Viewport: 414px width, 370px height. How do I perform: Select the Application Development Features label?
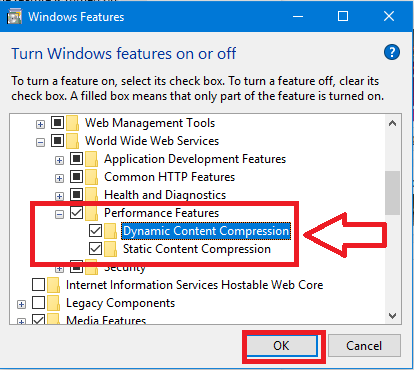coord(195,159)
